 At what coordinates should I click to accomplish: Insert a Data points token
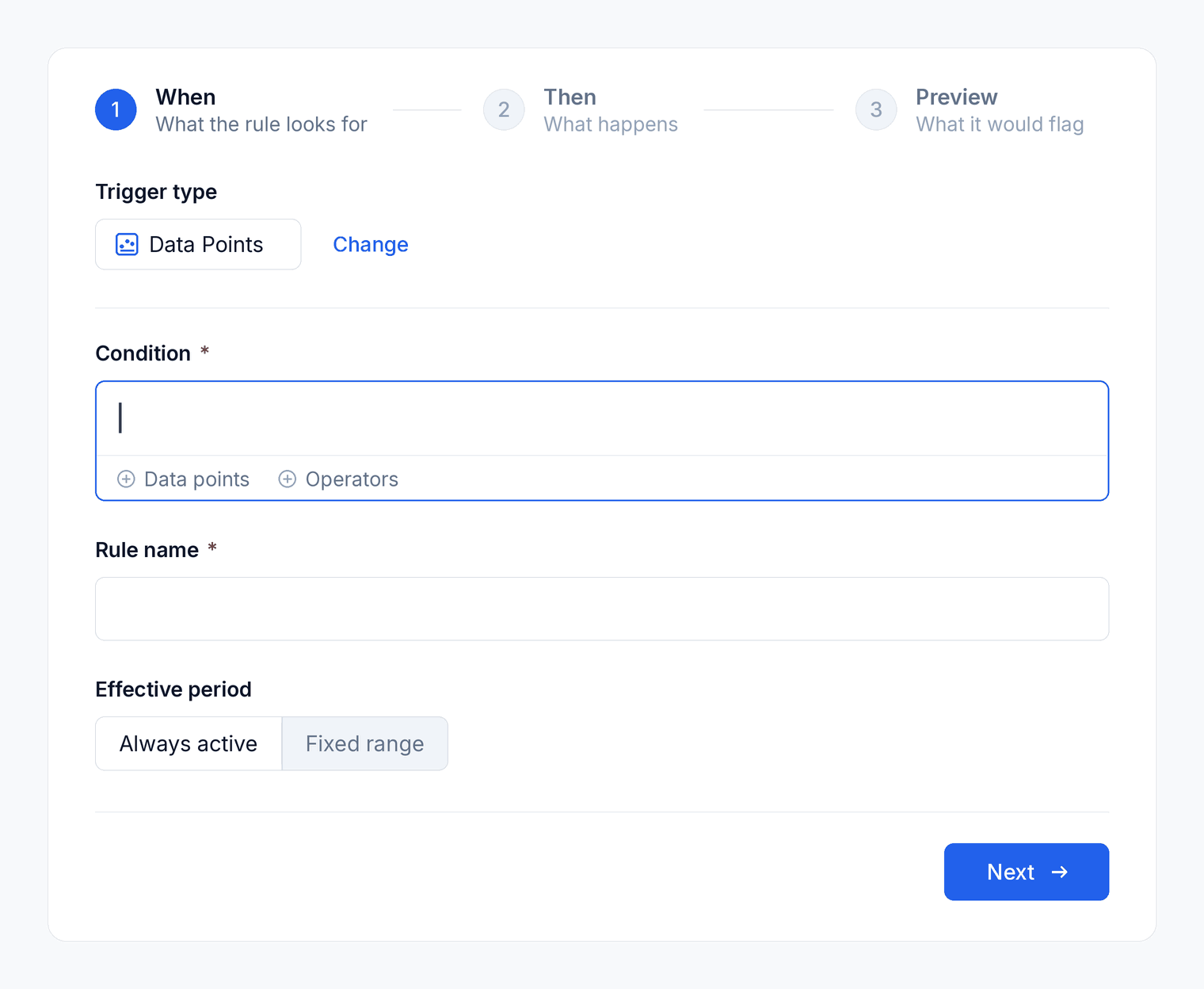pyautogui.click(x=183, y=479)
